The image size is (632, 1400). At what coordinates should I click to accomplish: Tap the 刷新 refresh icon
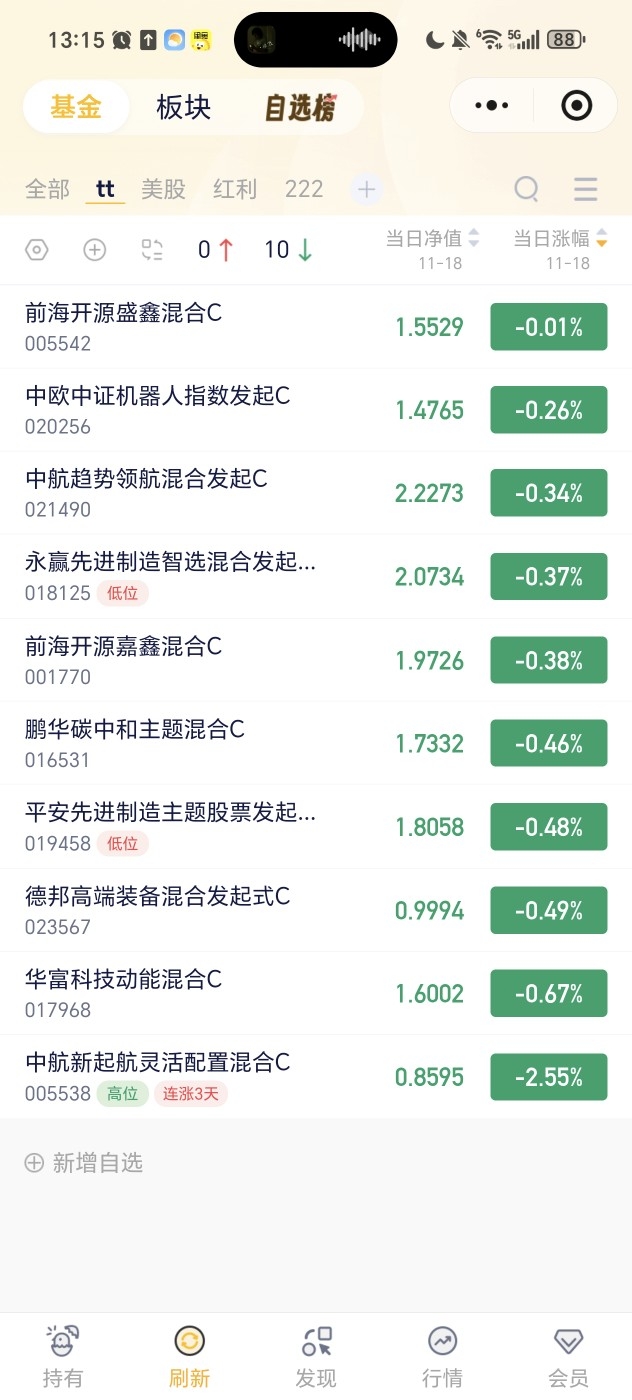[189, 1341]
